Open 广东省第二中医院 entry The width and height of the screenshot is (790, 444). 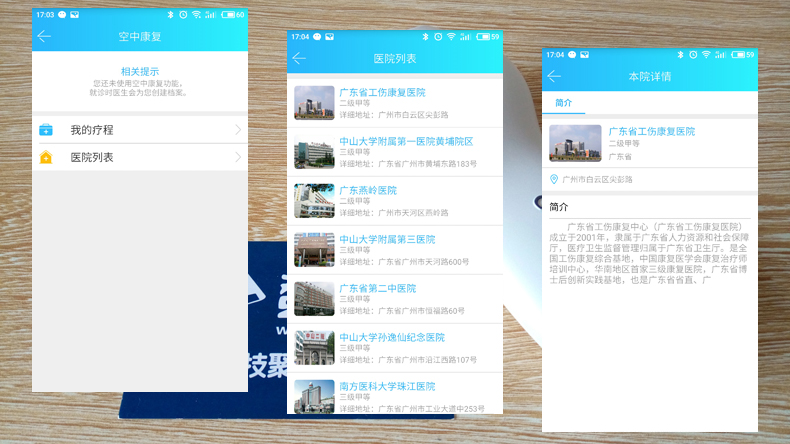click(x=395, y=299)
